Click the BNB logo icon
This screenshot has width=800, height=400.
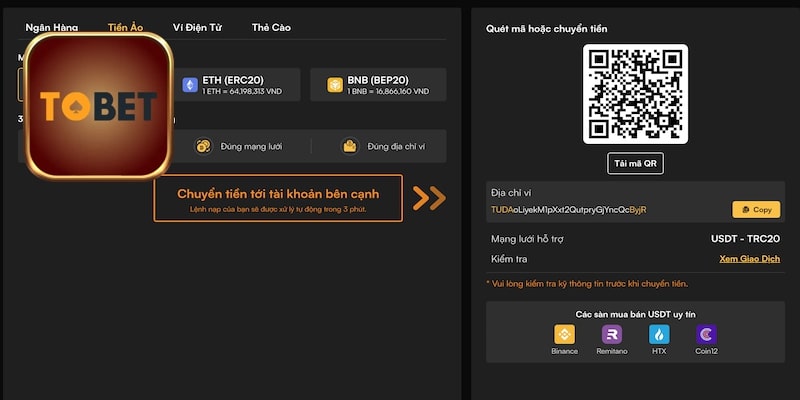(335, 85)
